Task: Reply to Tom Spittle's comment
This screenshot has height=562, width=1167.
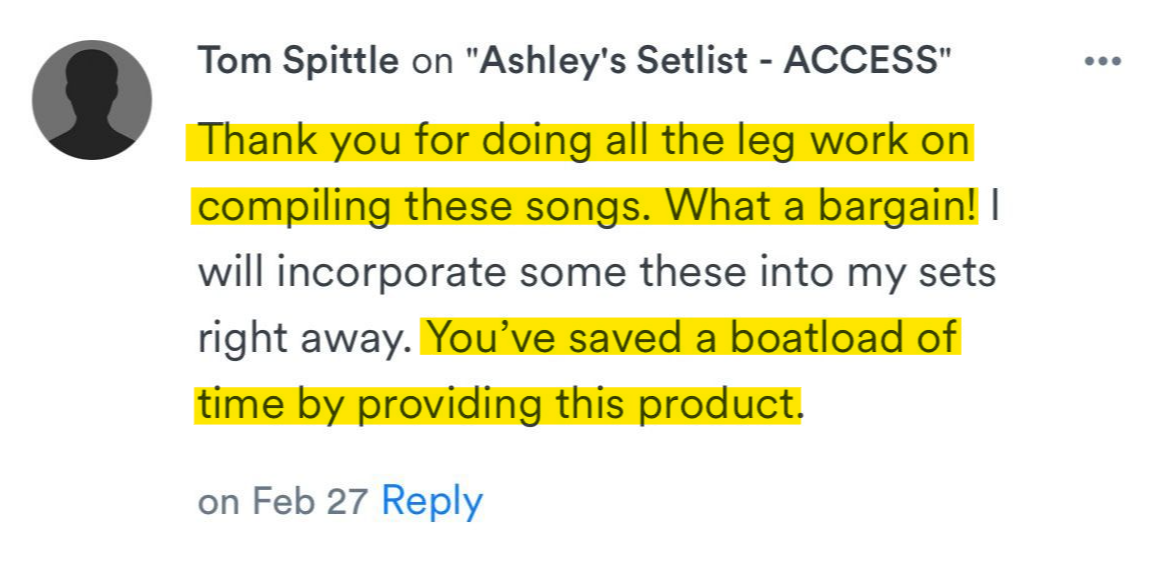Action: pyautogui.click(x=432, y=500)
